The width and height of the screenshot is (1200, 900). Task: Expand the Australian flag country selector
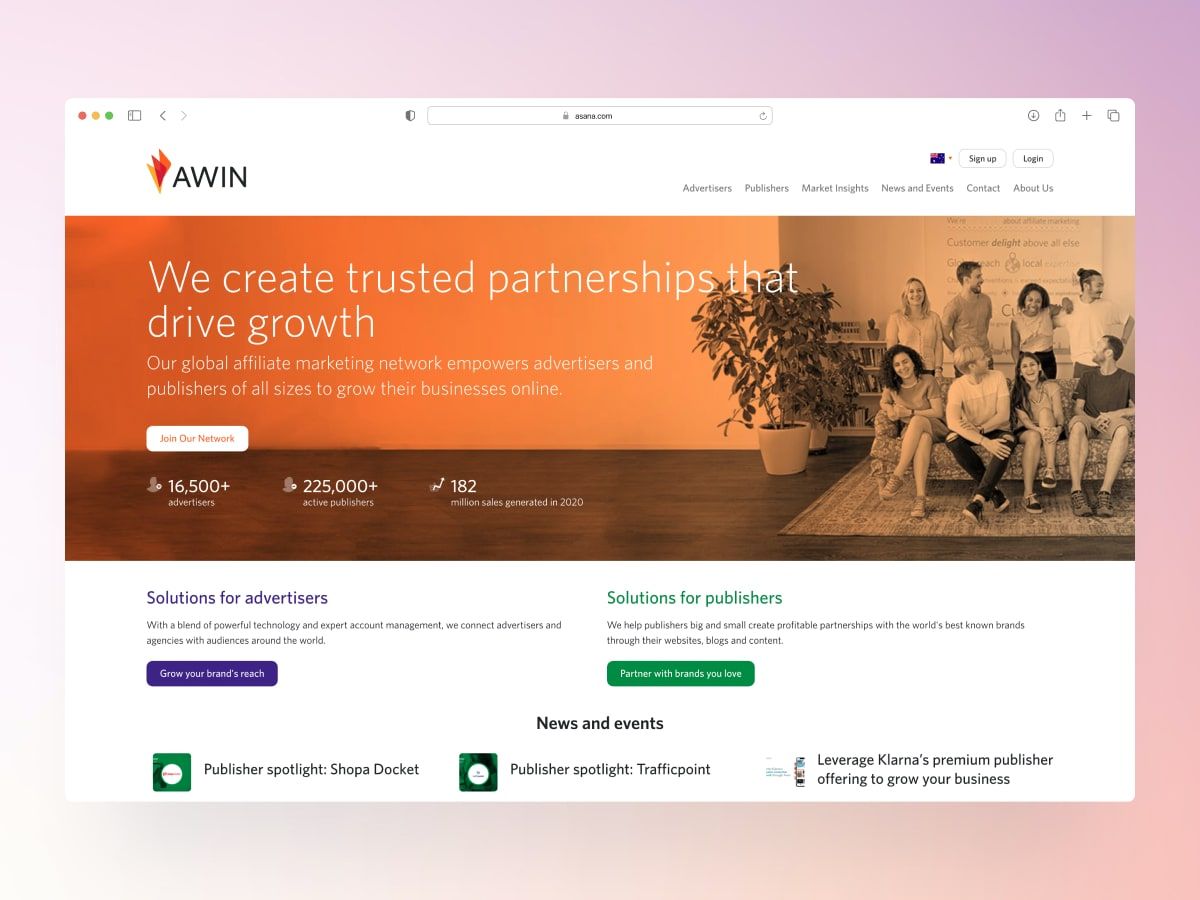pos(940,158)
